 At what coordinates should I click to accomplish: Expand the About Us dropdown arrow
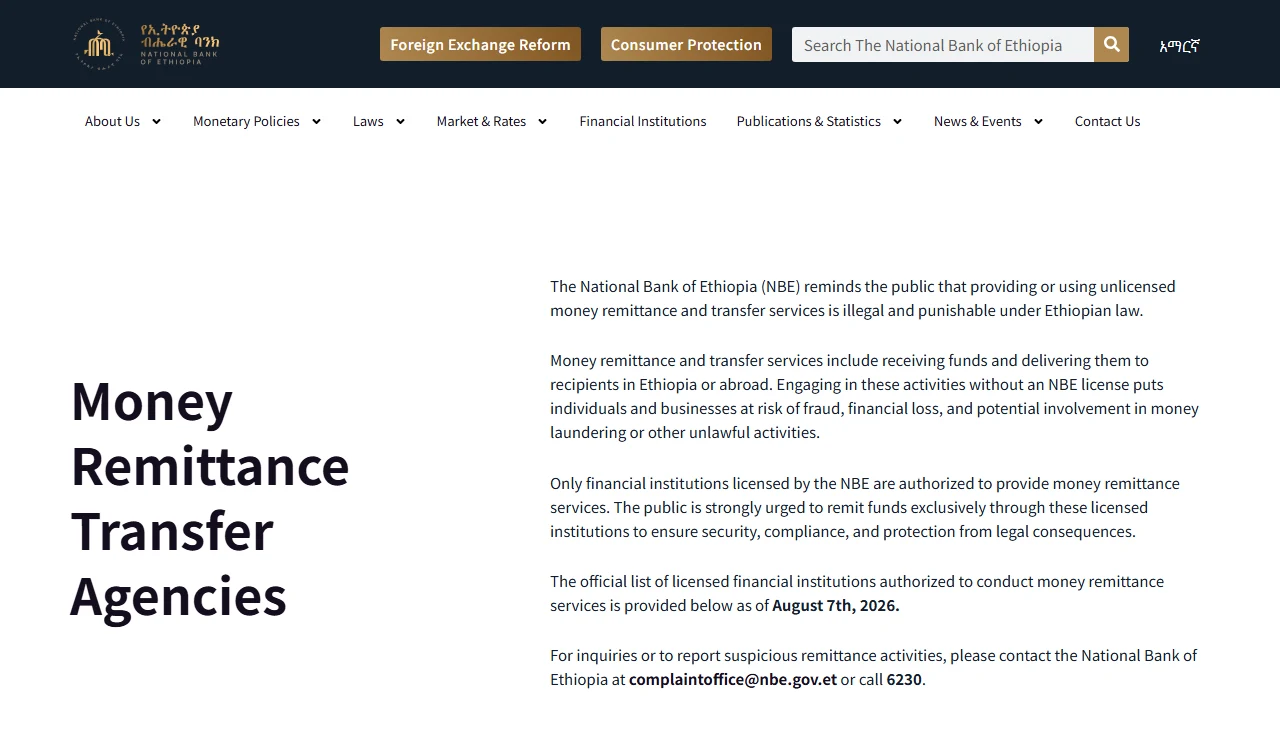point(156,121)
